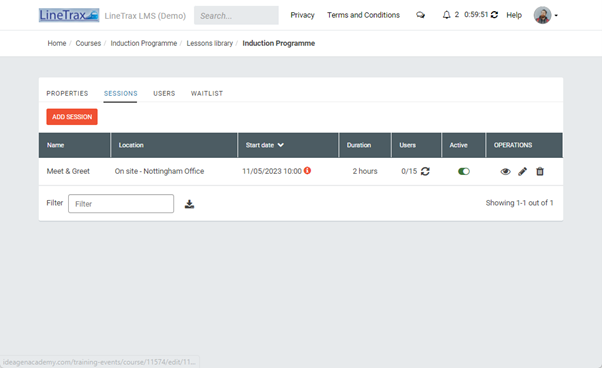This screenshot has width=602, height=368.
Task: Sort by the Name column header
Action: point(55,145)
